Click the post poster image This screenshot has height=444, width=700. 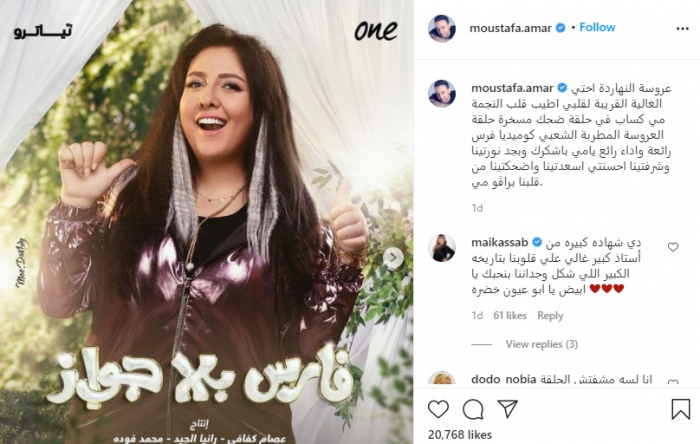207,222
